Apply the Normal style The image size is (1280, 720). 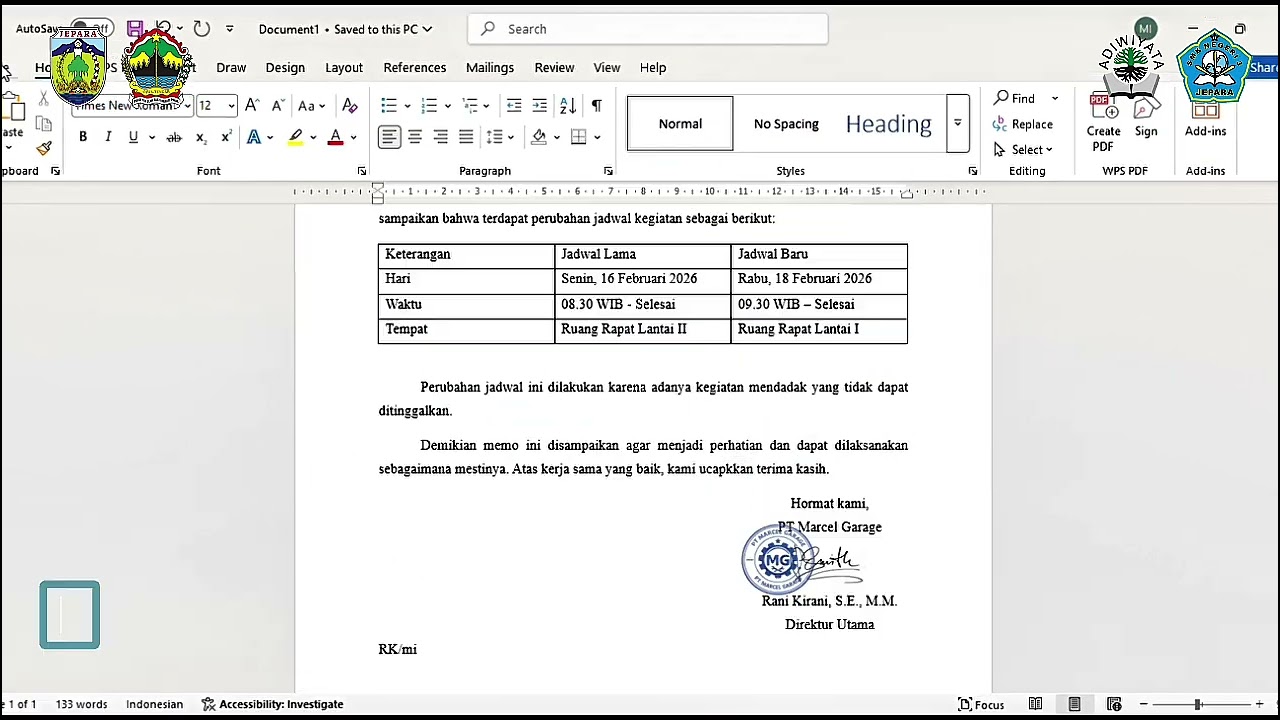click(680, 124)
